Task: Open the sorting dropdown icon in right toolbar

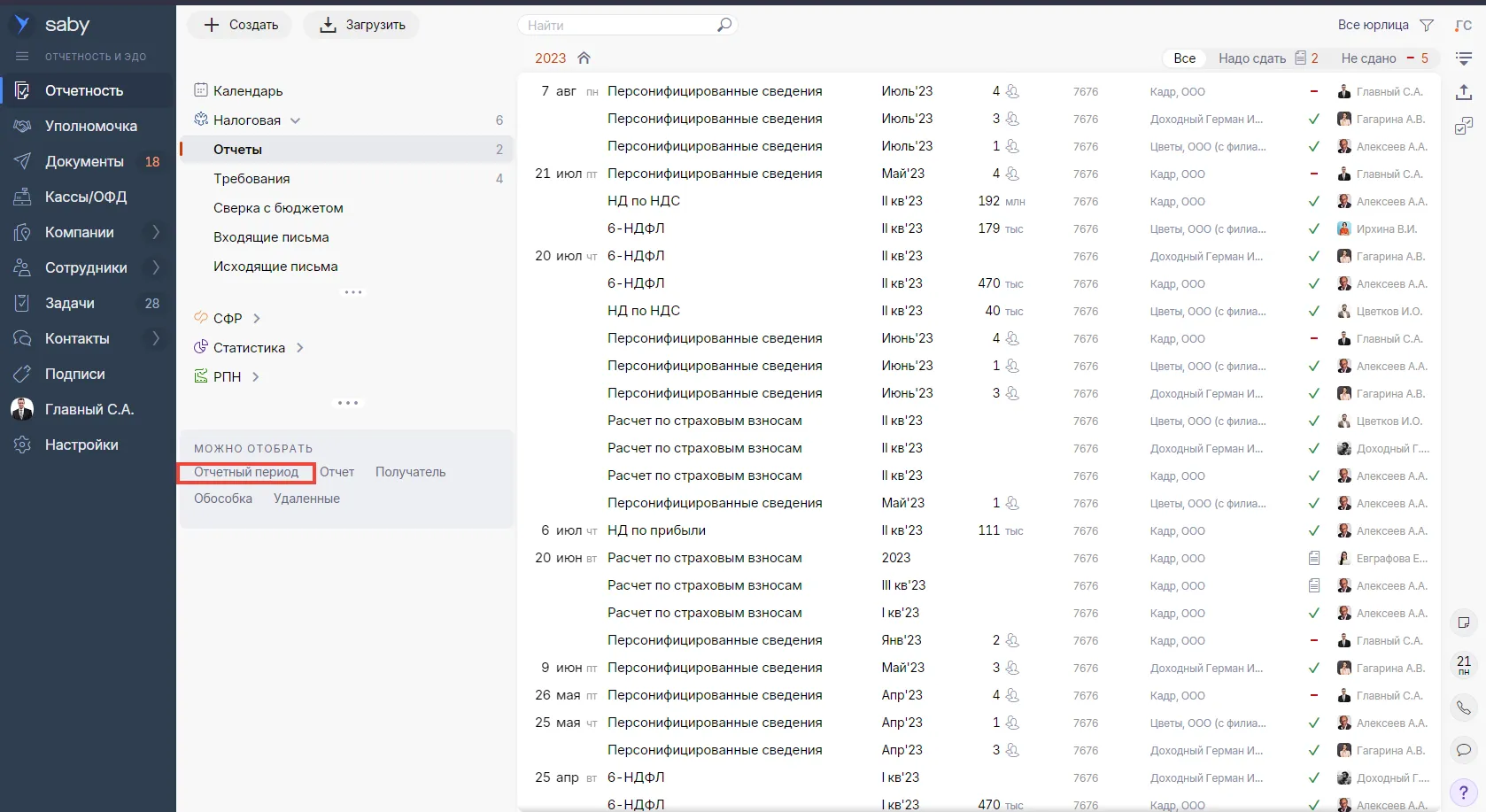Action: point(1464,58)
